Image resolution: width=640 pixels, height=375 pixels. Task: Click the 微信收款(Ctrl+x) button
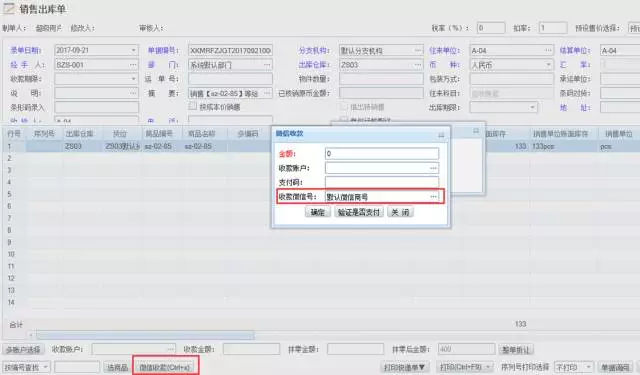pos(165,367)
